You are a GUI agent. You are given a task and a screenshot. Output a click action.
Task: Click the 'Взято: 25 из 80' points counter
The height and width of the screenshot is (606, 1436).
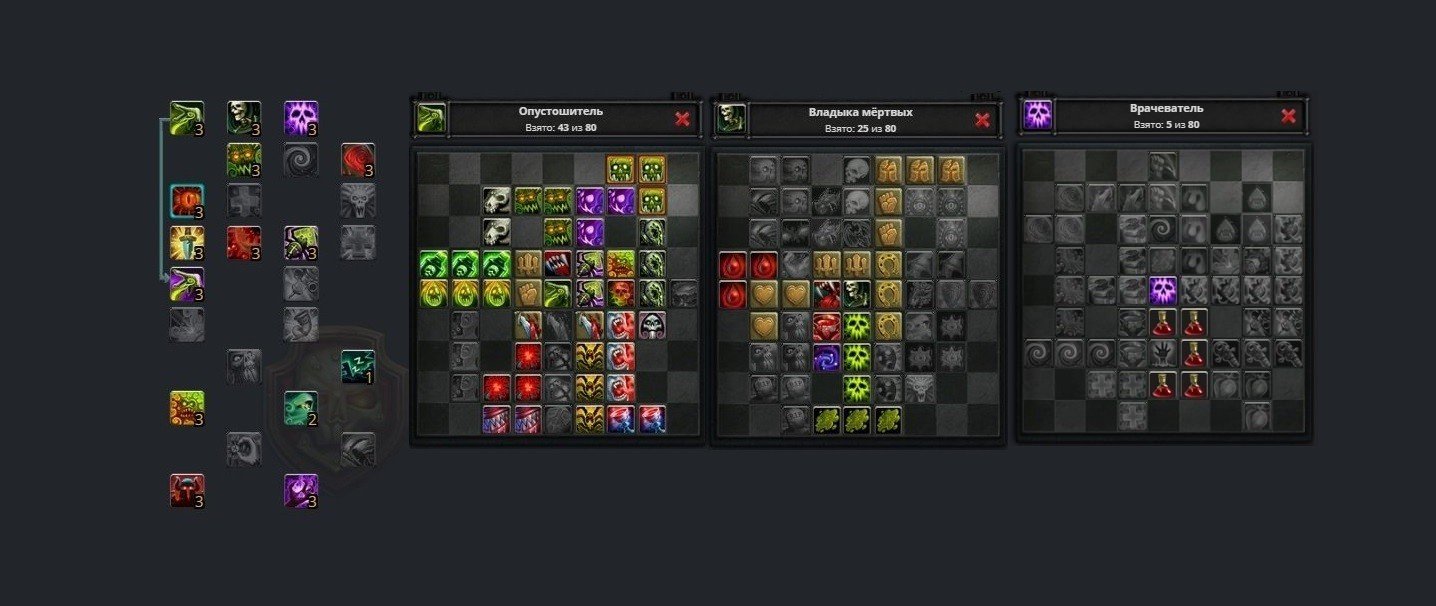(860, 128)
